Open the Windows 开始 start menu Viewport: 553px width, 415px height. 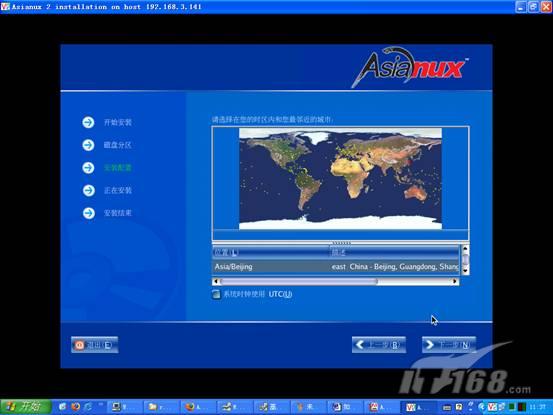click(x=26, y=407)
